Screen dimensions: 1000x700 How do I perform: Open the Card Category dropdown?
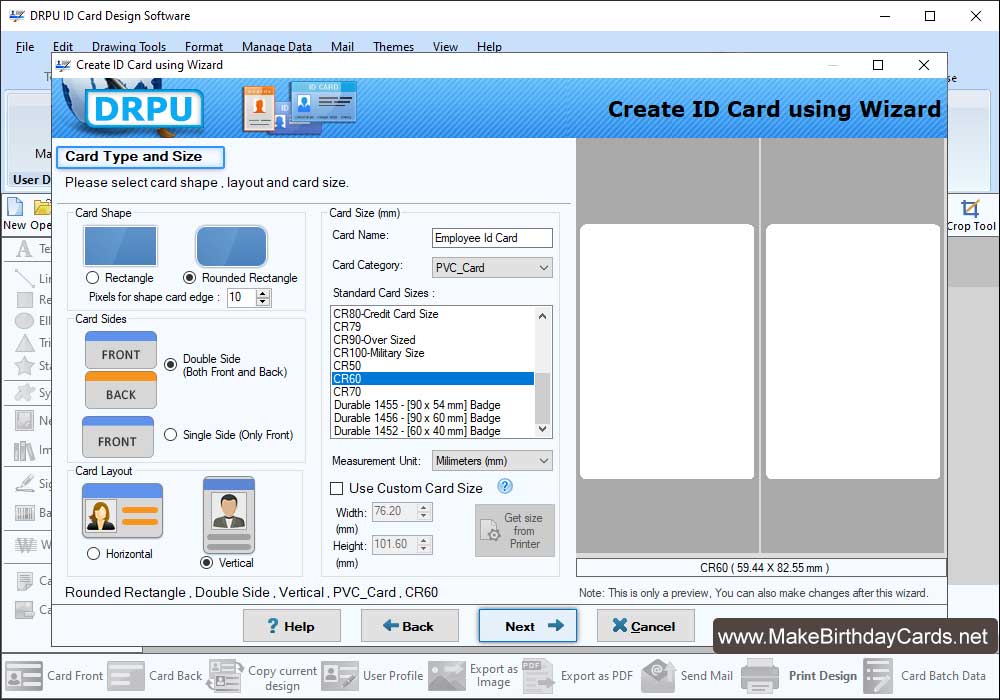pyautogui.click(x=492, y=268)
